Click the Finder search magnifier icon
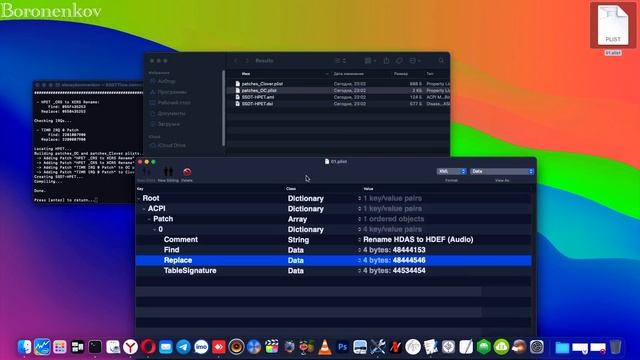 (441, 61)
